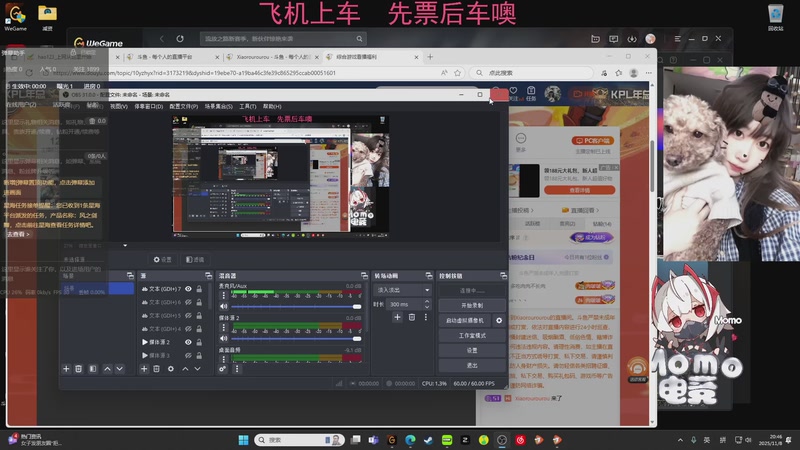Delete the selected source in OBS sources panel
800x450 pixels.
(x=157, y=369)
